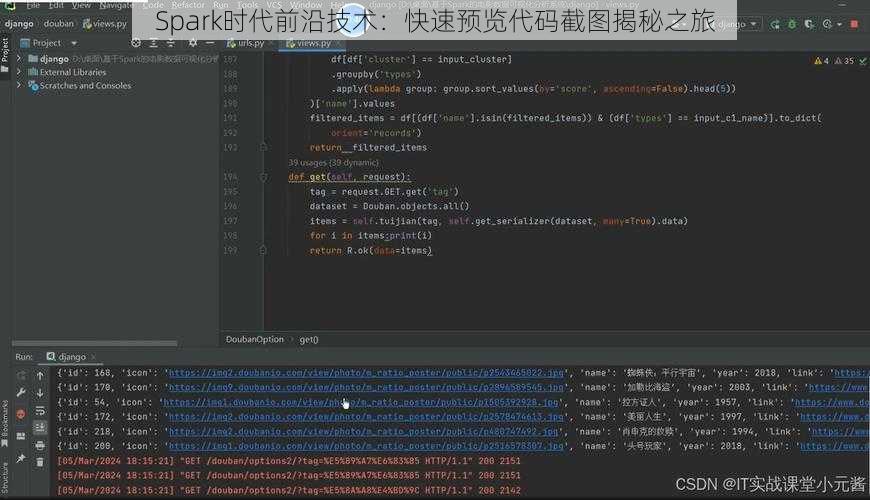
Task: Rerun django in Run panel sidebar
Action: point(21,376)
